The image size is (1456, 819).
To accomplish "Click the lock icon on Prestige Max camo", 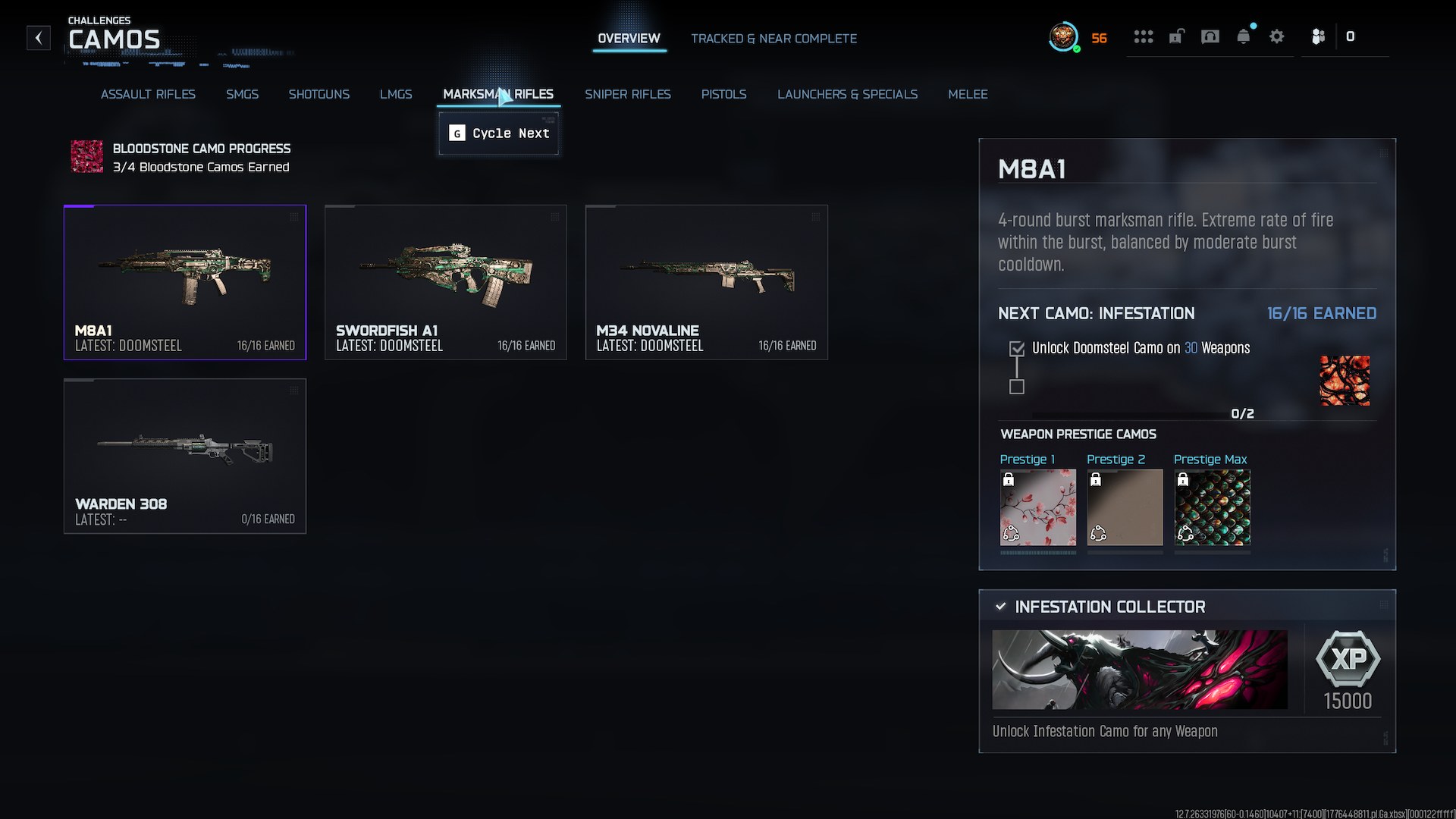I will (1183, 479).
